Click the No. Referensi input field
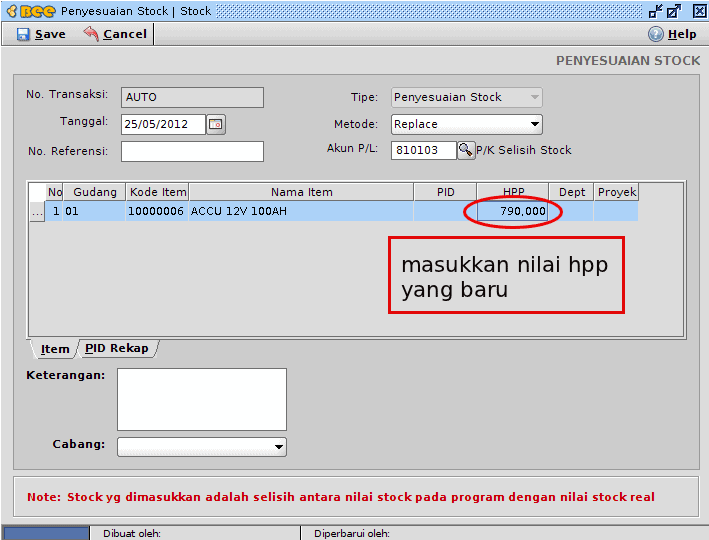Screen dimensions: 709x540 tap(192, 152)
